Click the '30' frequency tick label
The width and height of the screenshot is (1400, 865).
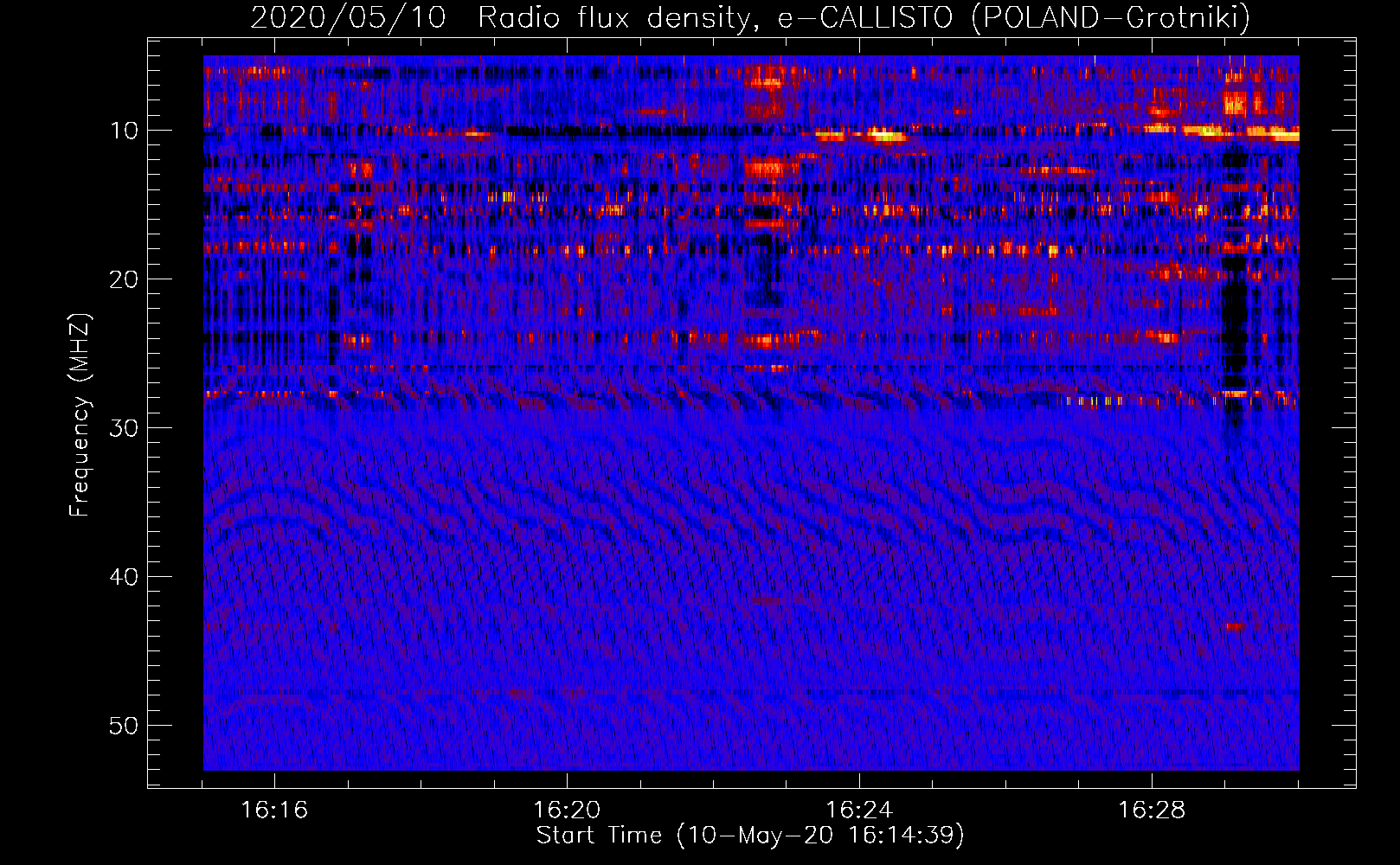tap(124, 428)
